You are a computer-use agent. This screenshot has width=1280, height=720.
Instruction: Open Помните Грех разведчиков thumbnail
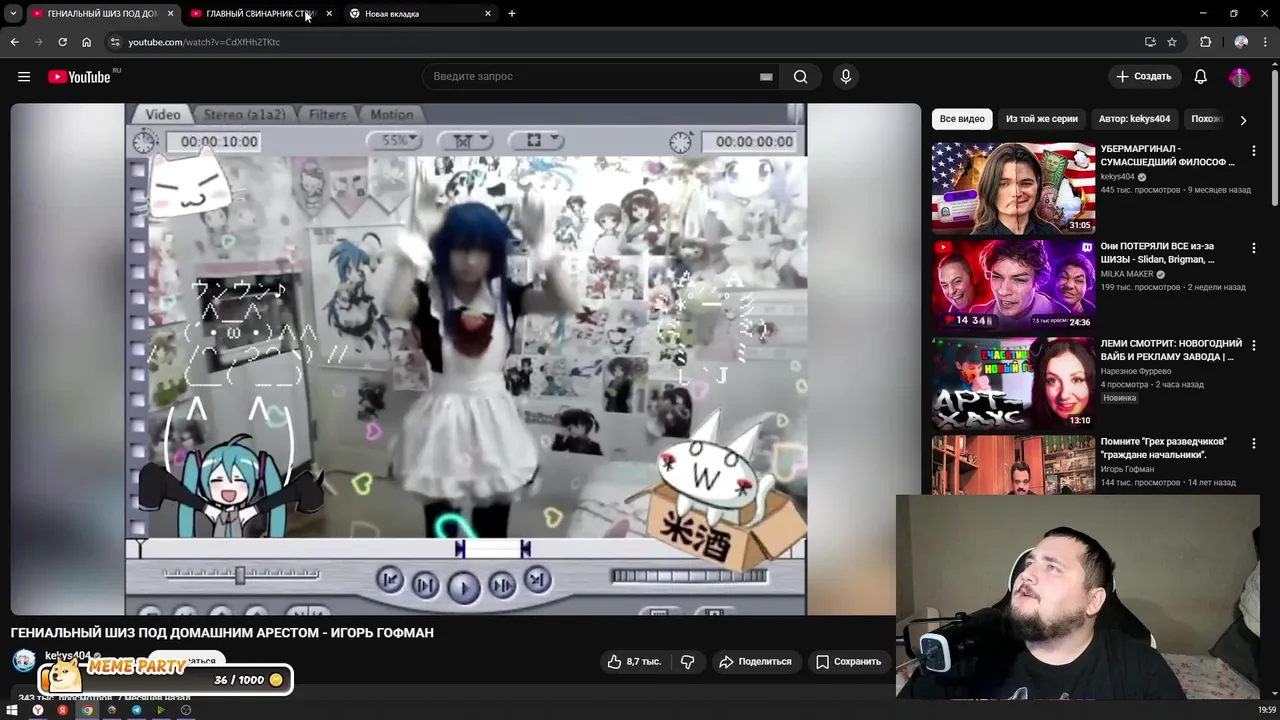point(1013,465)
